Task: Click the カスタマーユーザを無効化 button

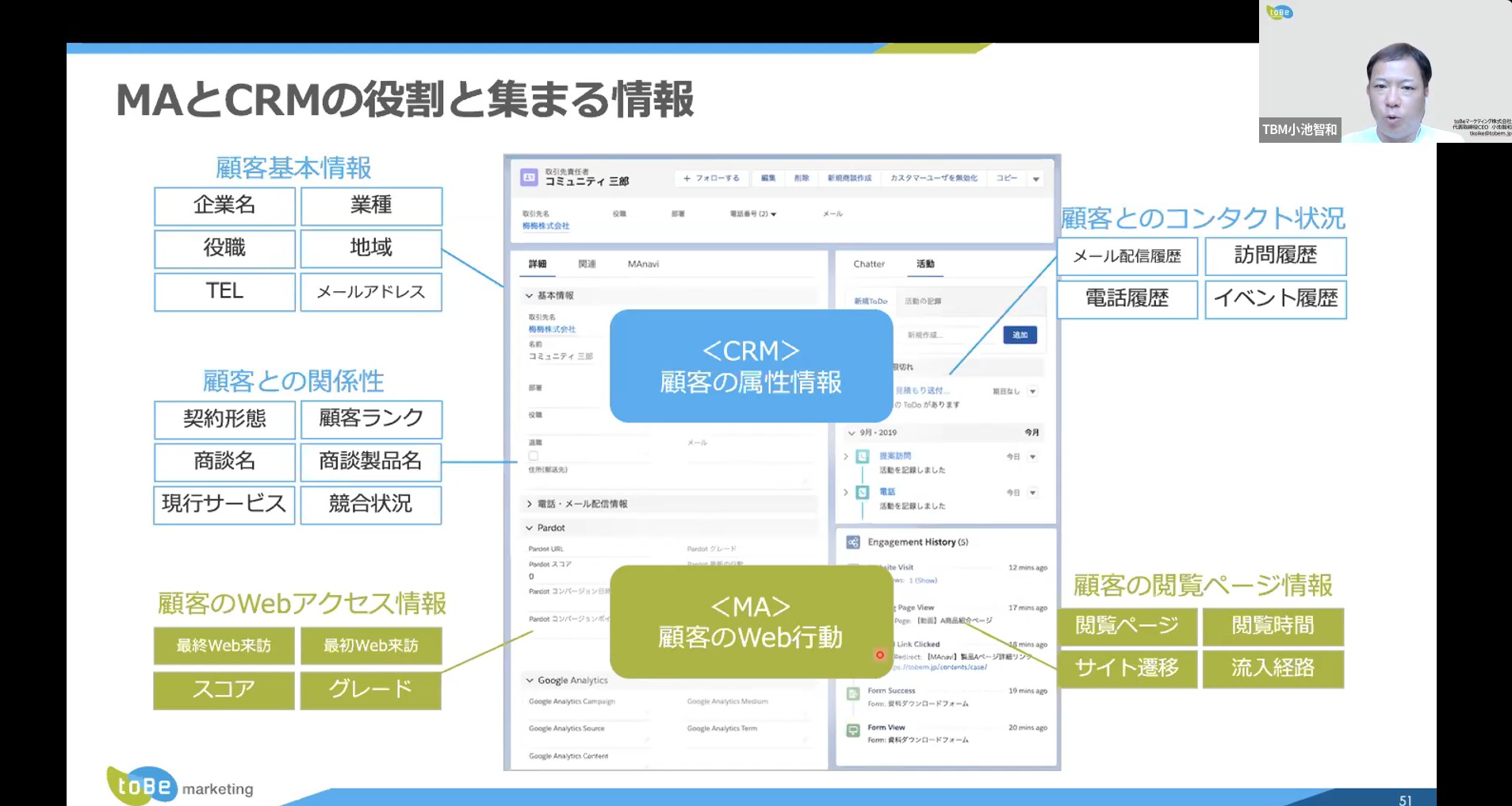Action: tap(934, 178)
